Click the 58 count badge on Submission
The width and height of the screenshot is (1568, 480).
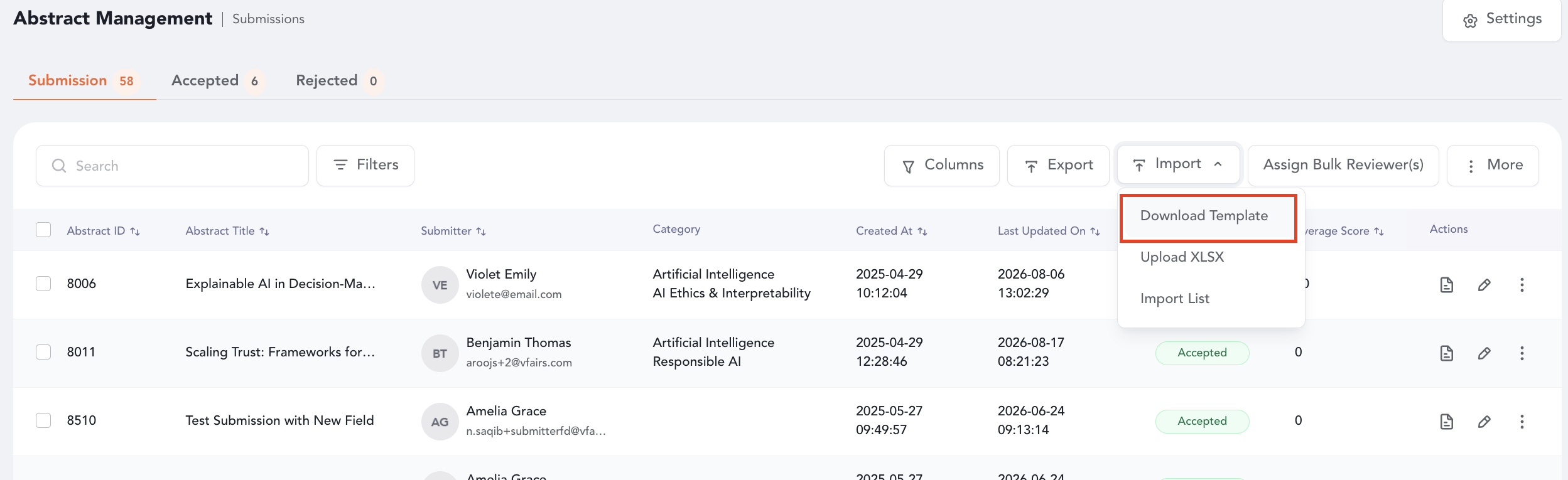click(126, 81)
